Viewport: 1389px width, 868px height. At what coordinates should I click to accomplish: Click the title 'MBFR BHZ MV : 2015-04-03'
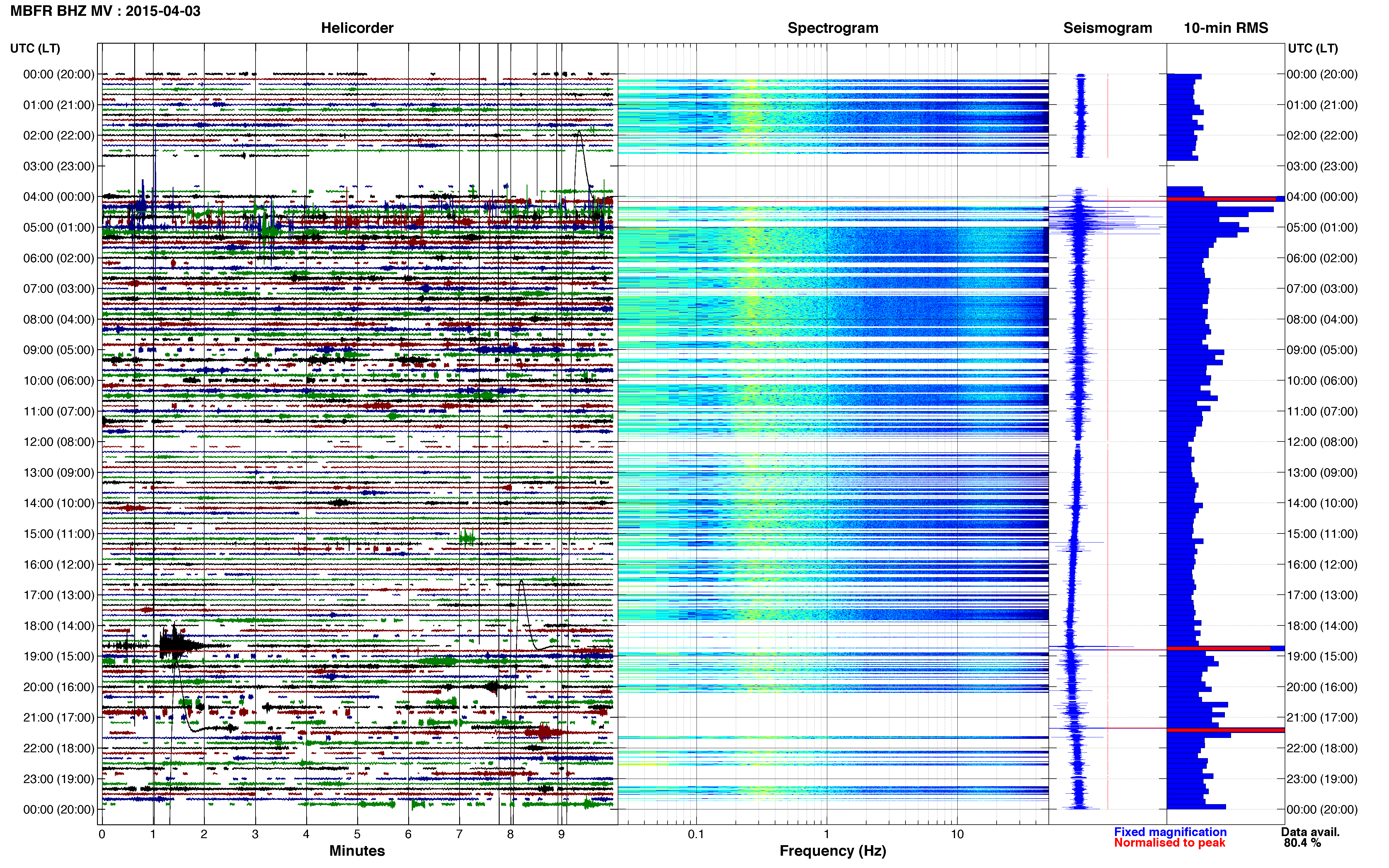coord(105,11)
